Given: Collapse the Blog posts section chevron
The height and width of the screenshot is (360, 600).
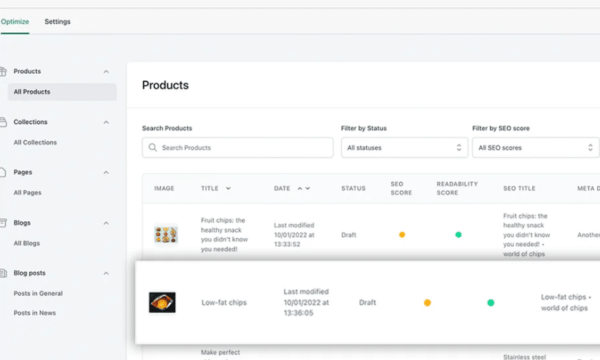Looking at the screenshot, I should pos(106,273).
